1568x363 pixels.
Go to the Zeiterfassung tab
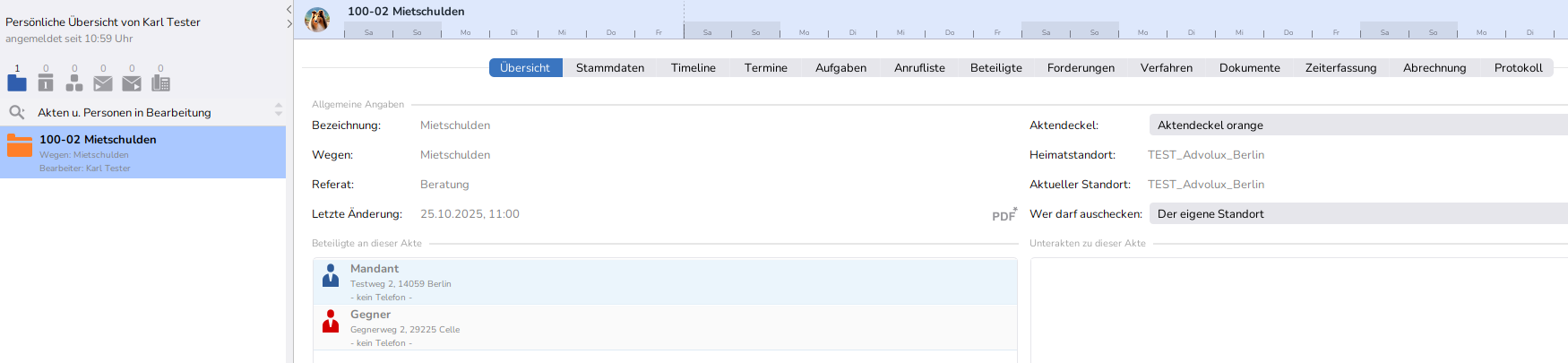point(1340,68)
